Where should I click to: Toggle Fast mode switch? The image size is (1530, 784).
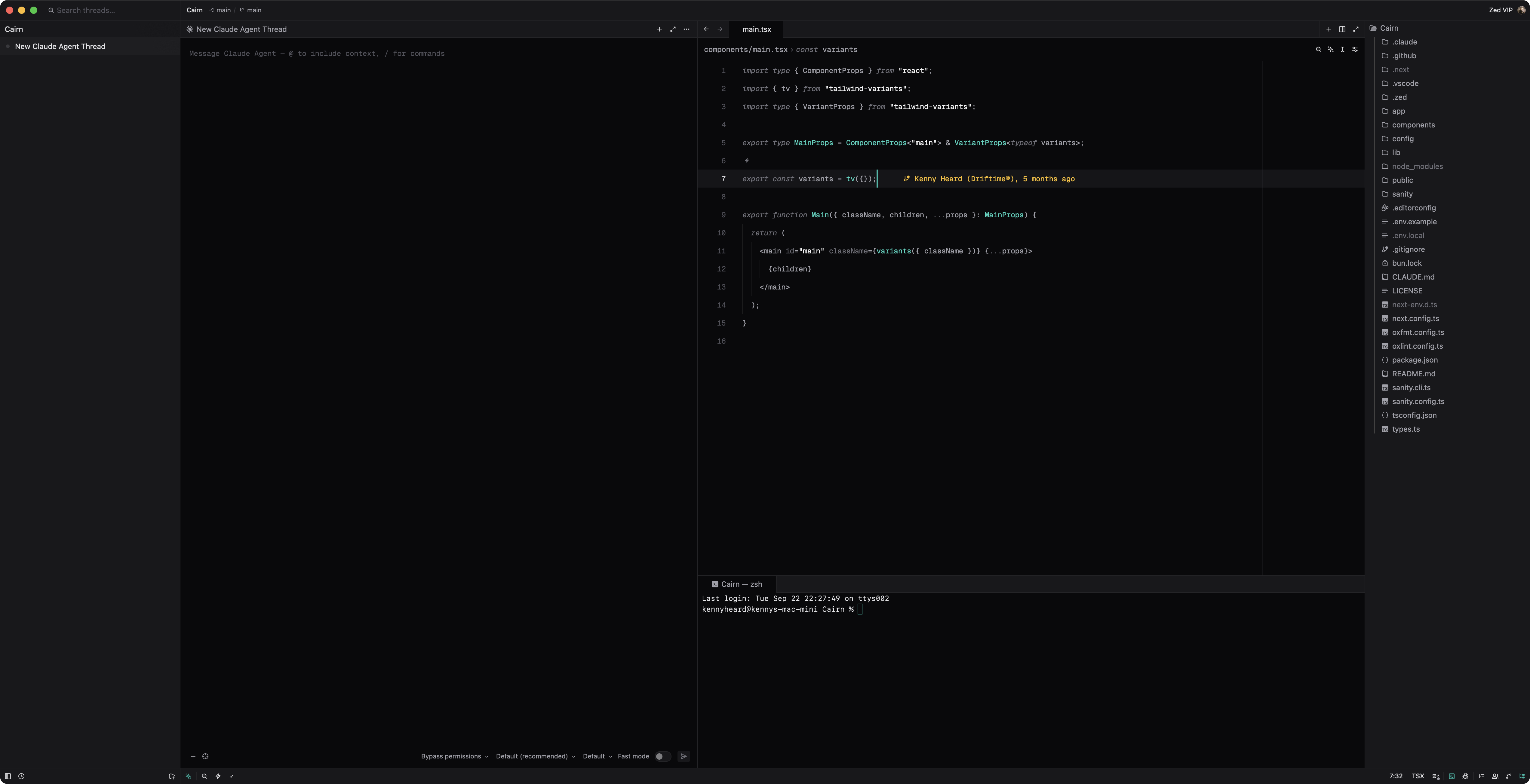[x=662, y=757]
